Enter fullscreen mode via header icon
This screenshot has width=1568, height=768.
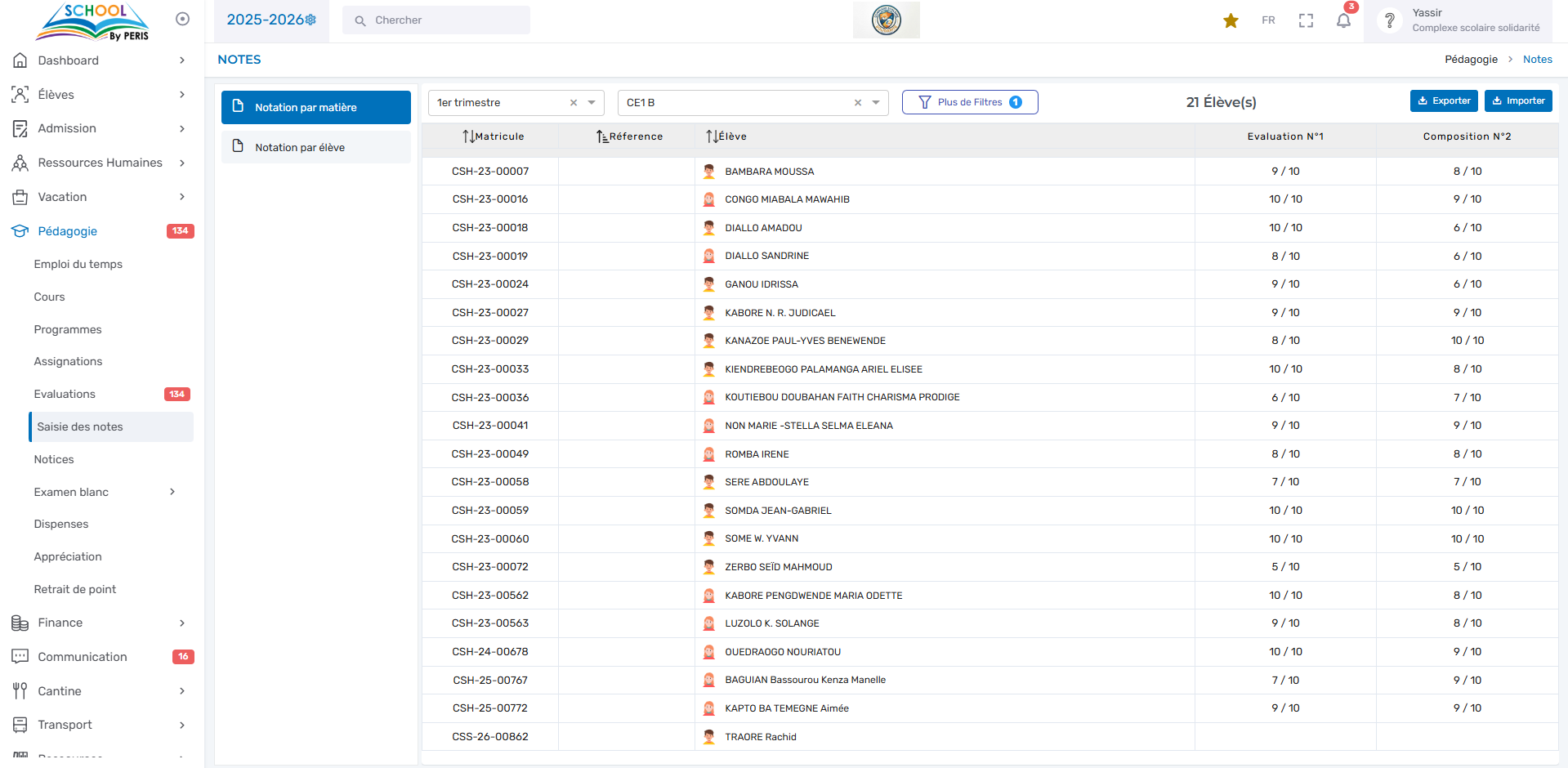point(1306,20)
